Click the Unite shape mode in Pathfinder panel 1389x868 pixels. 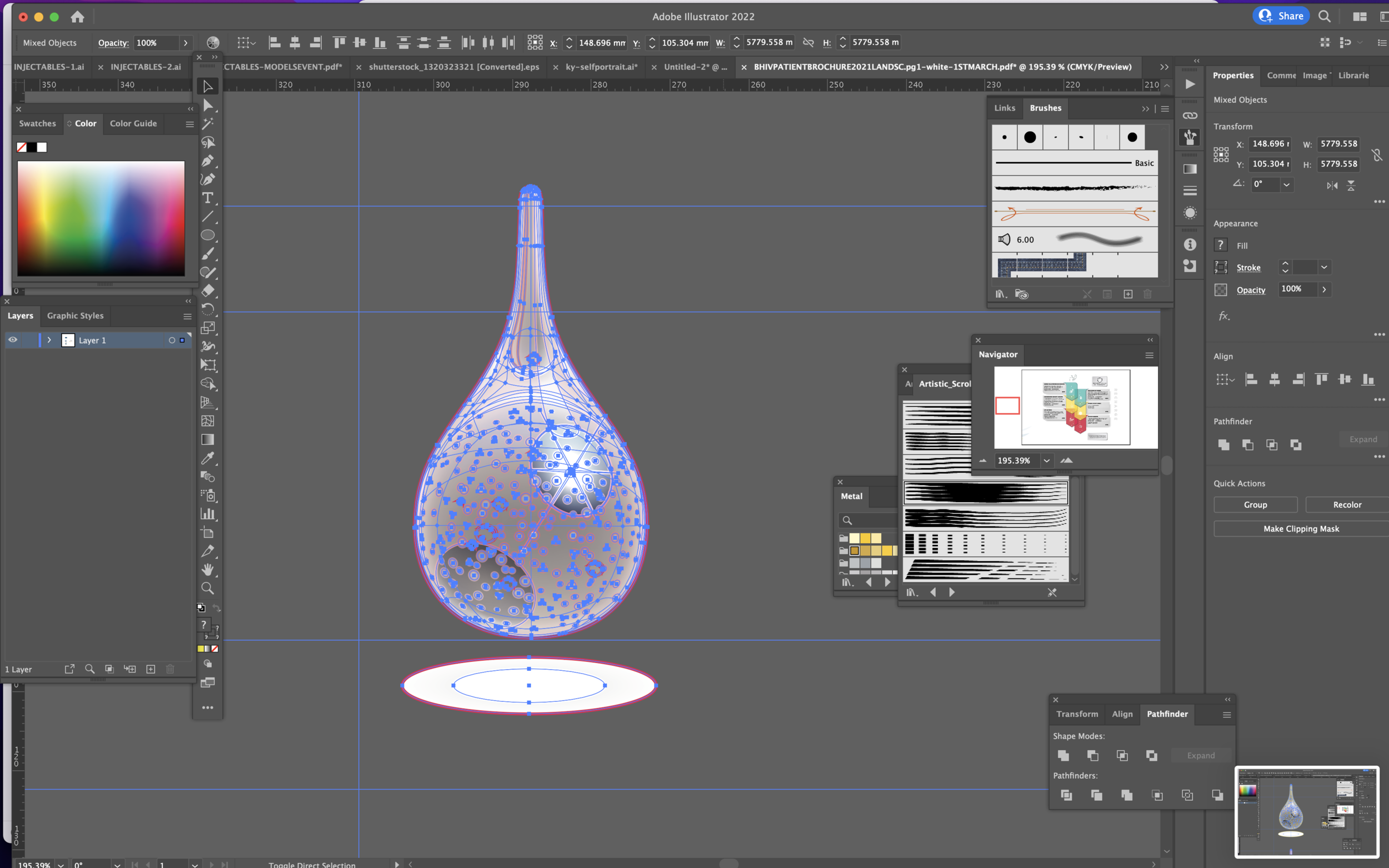(x=1063, y=755)
